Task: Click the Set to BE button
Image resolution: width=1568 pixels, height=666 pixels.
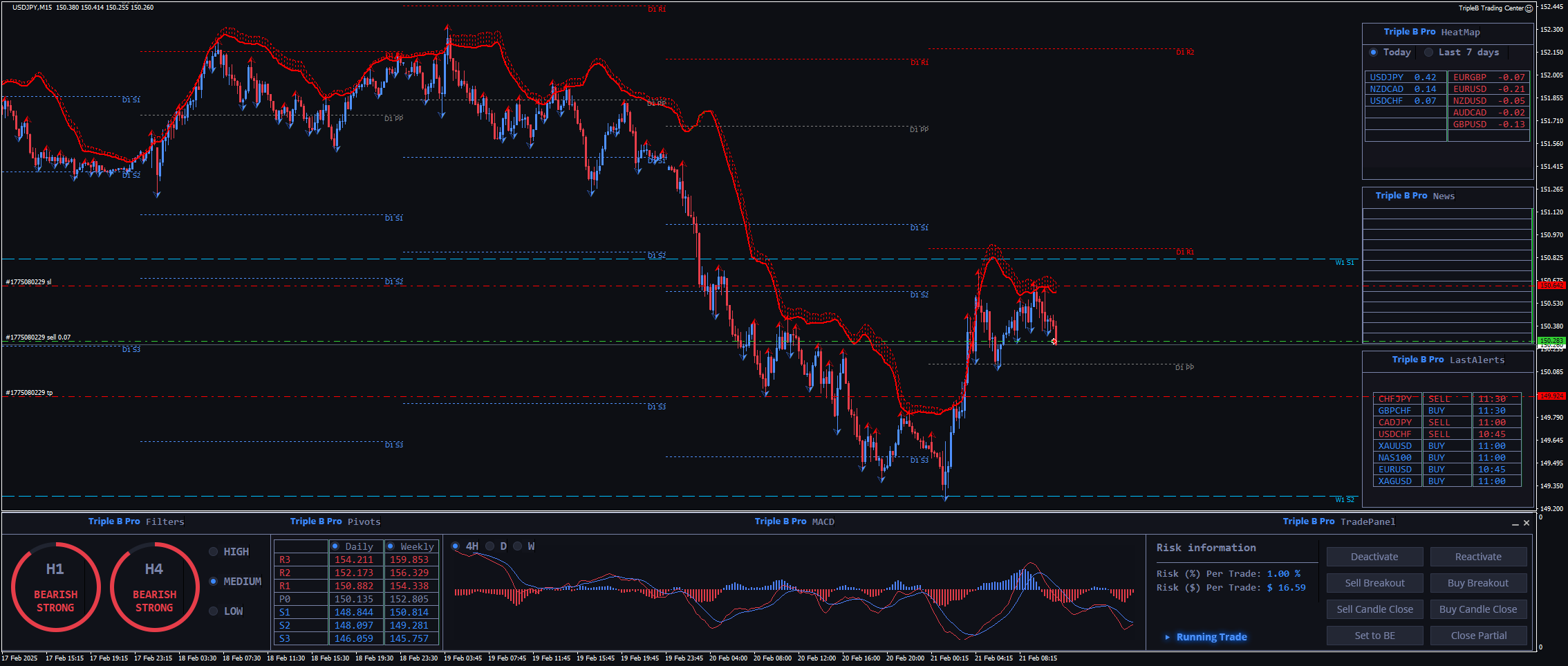Action: 1374,636
